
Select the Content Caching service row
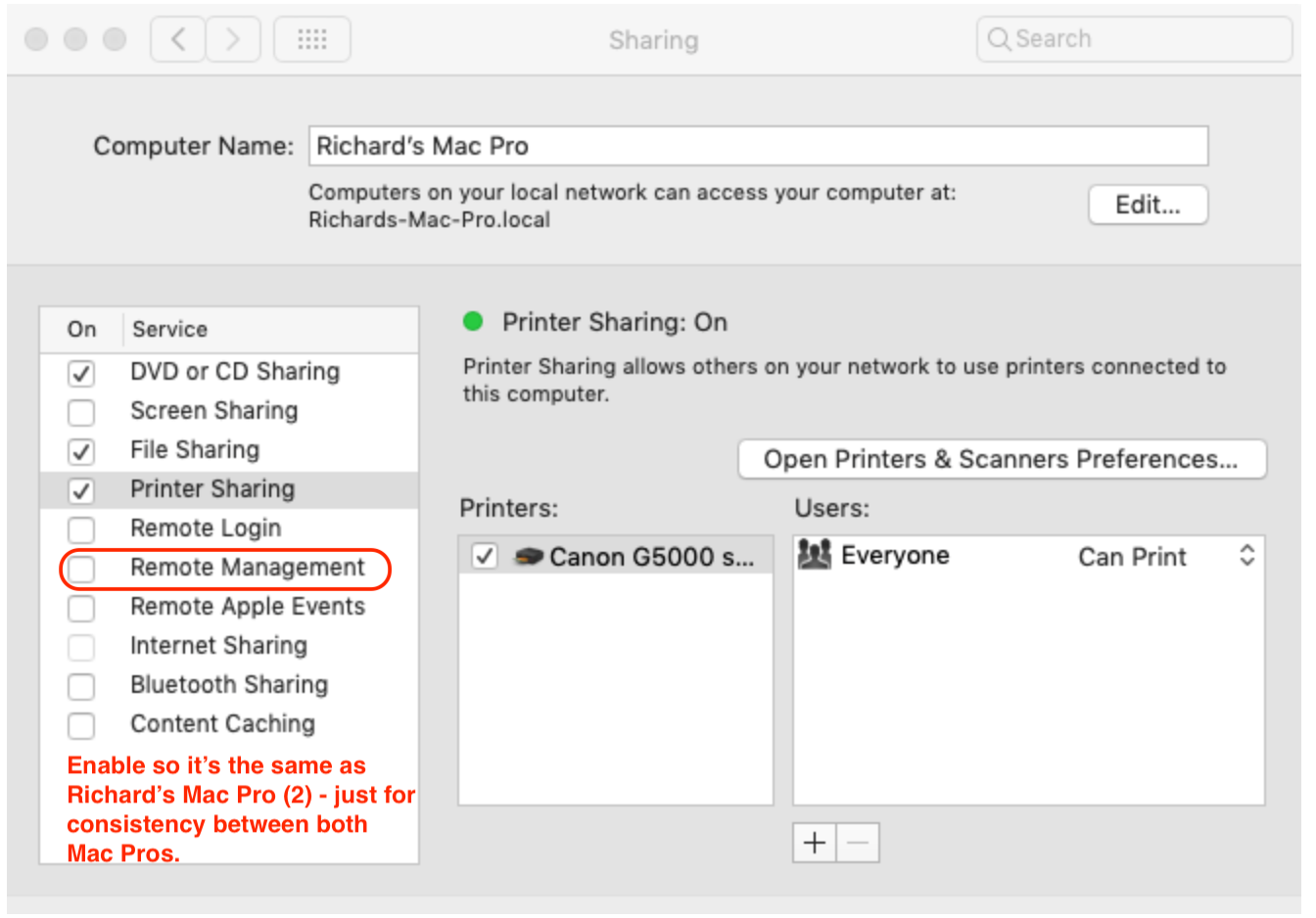point(229,724)
